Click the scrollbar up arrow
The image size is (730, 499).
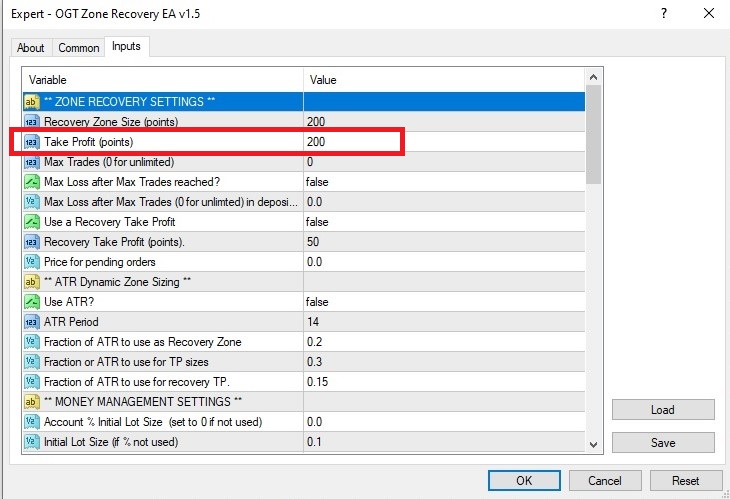pyautogui.click(x=593, y=77)
